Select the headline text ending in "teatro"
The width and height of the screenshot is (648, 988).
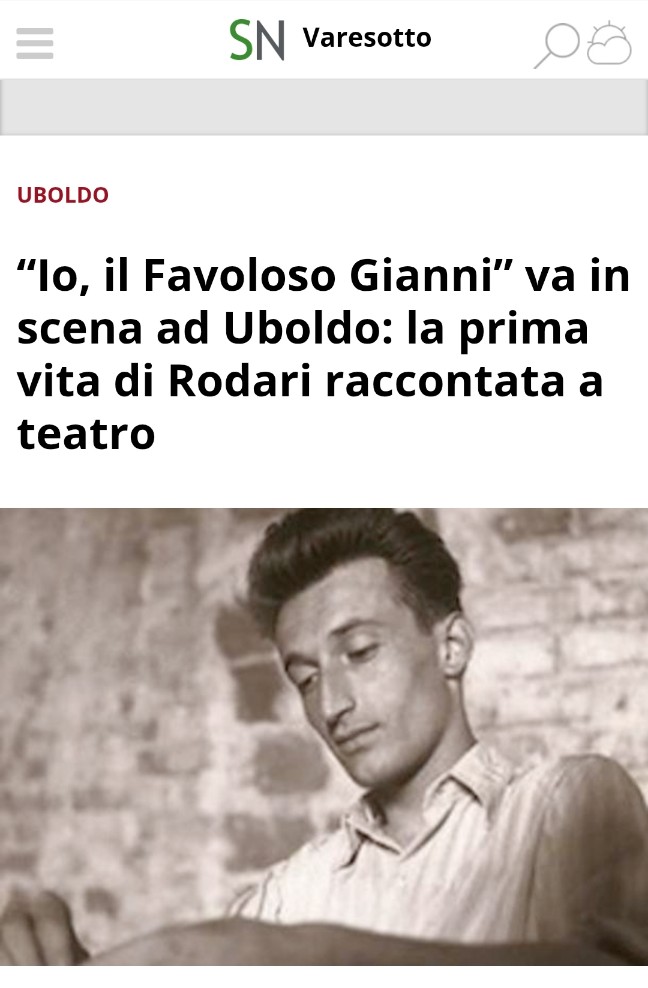(x=323, y=355)
